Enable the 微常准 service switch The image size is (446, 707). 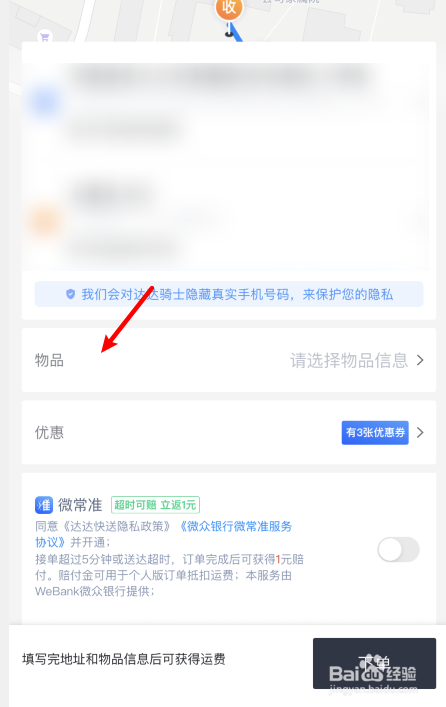(x=398, y=550)
